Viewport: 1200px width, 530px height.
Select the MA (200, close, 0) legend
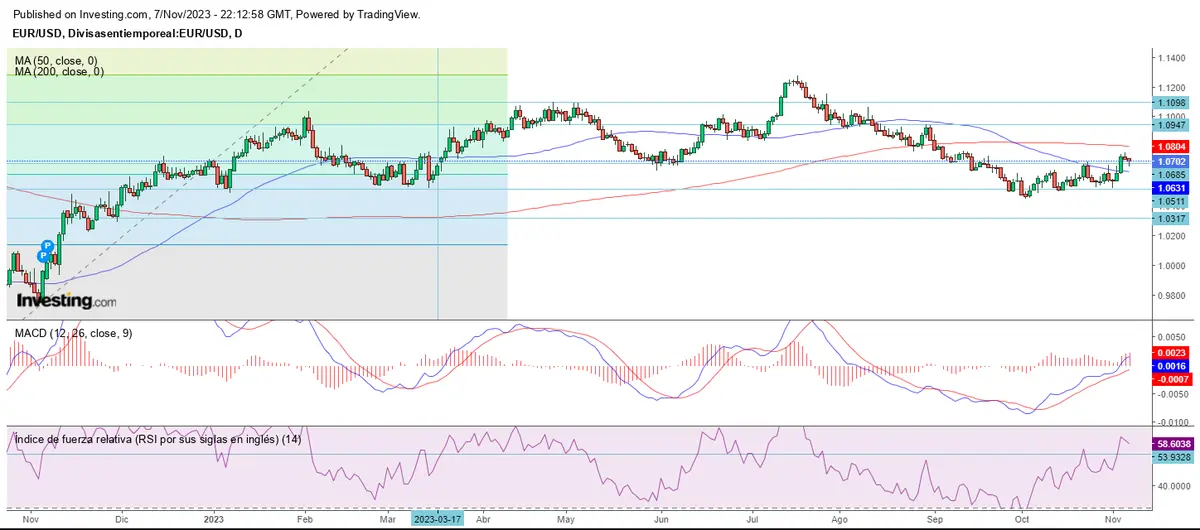[60, 72]
